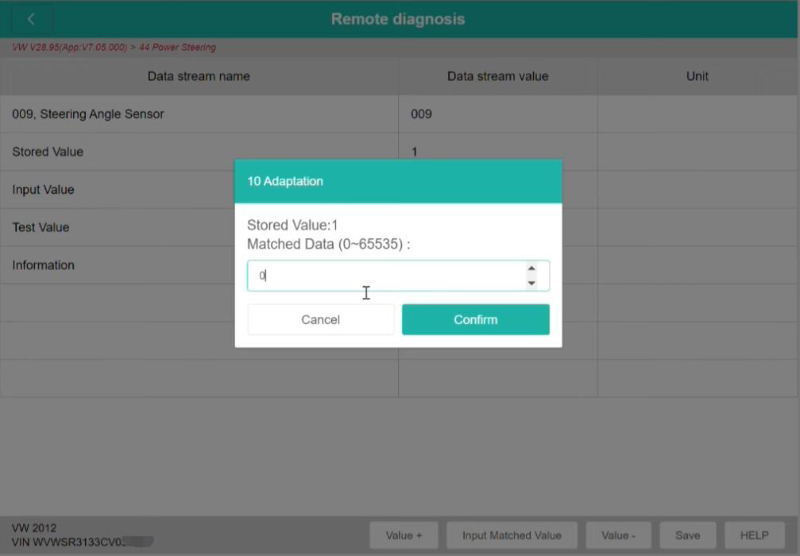Decrease matched data with the down arrow
The width and height of the screenshot is (800, 556).
pyautogui.click(x=531, y=283)
